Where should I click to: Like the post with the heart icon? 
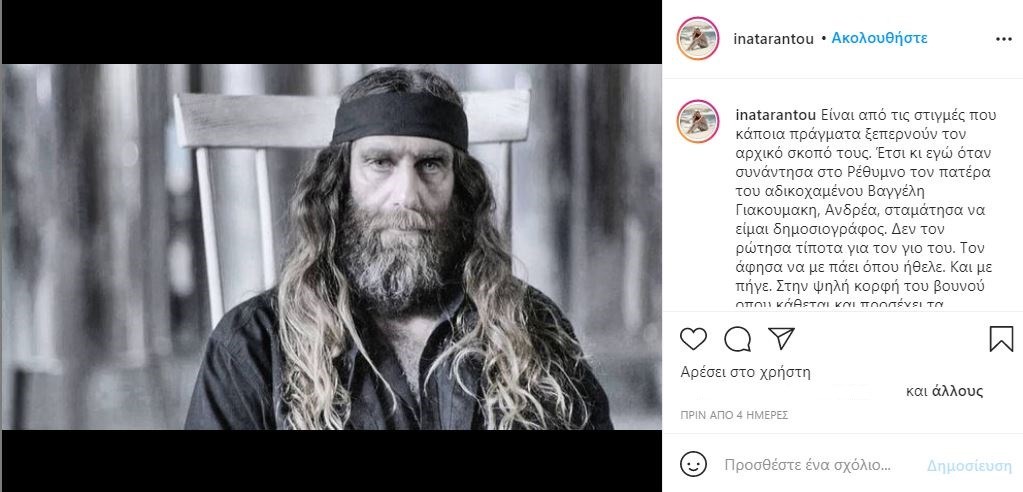coord(694,340)
